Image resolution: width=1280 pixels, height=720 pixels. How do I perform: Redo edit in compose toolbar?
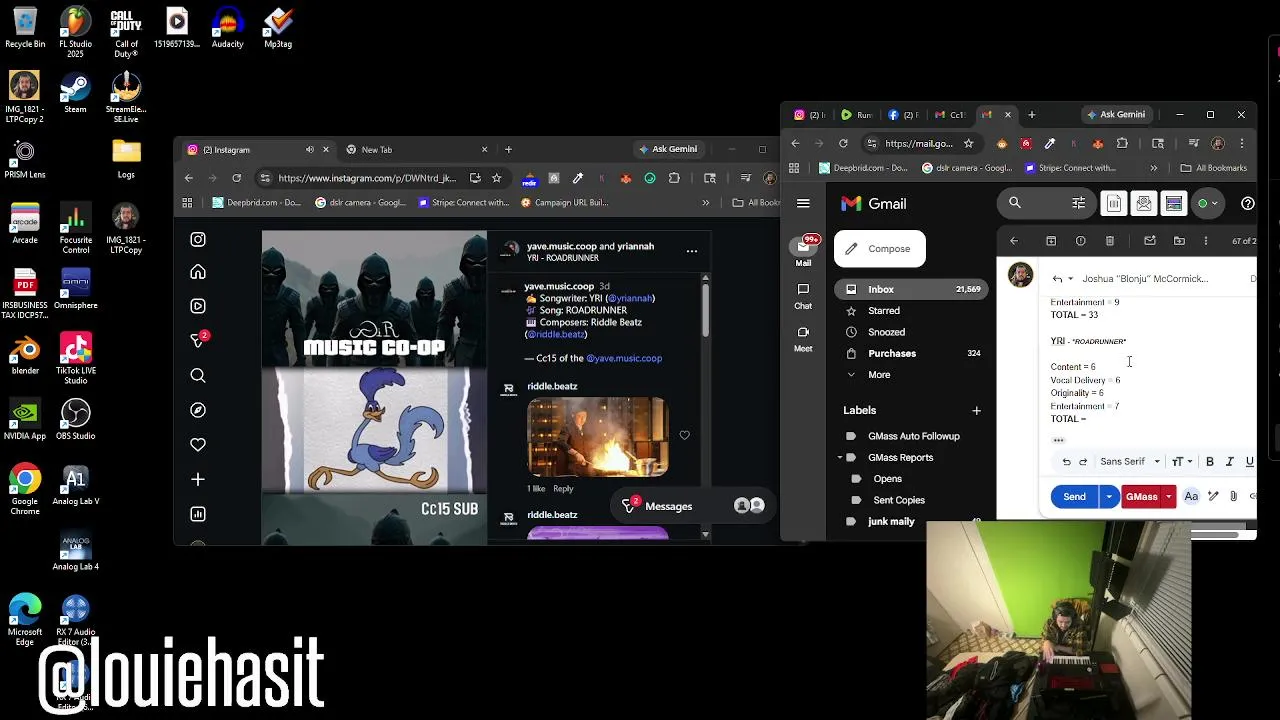point(1083,462)
